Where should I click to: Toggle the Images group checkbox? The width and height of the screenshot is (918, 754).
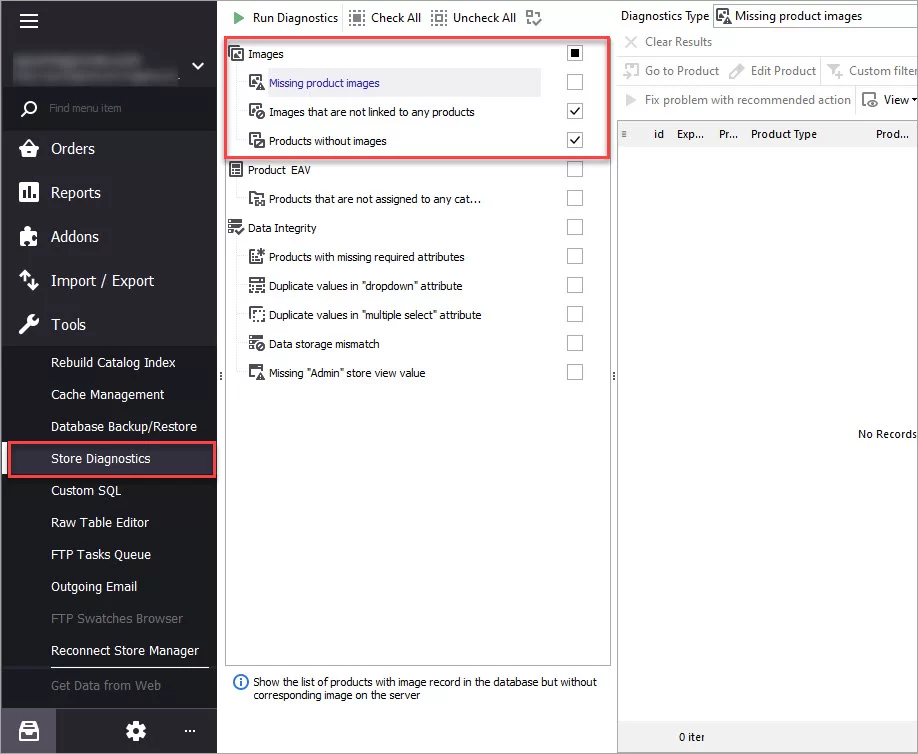(575, 53)
